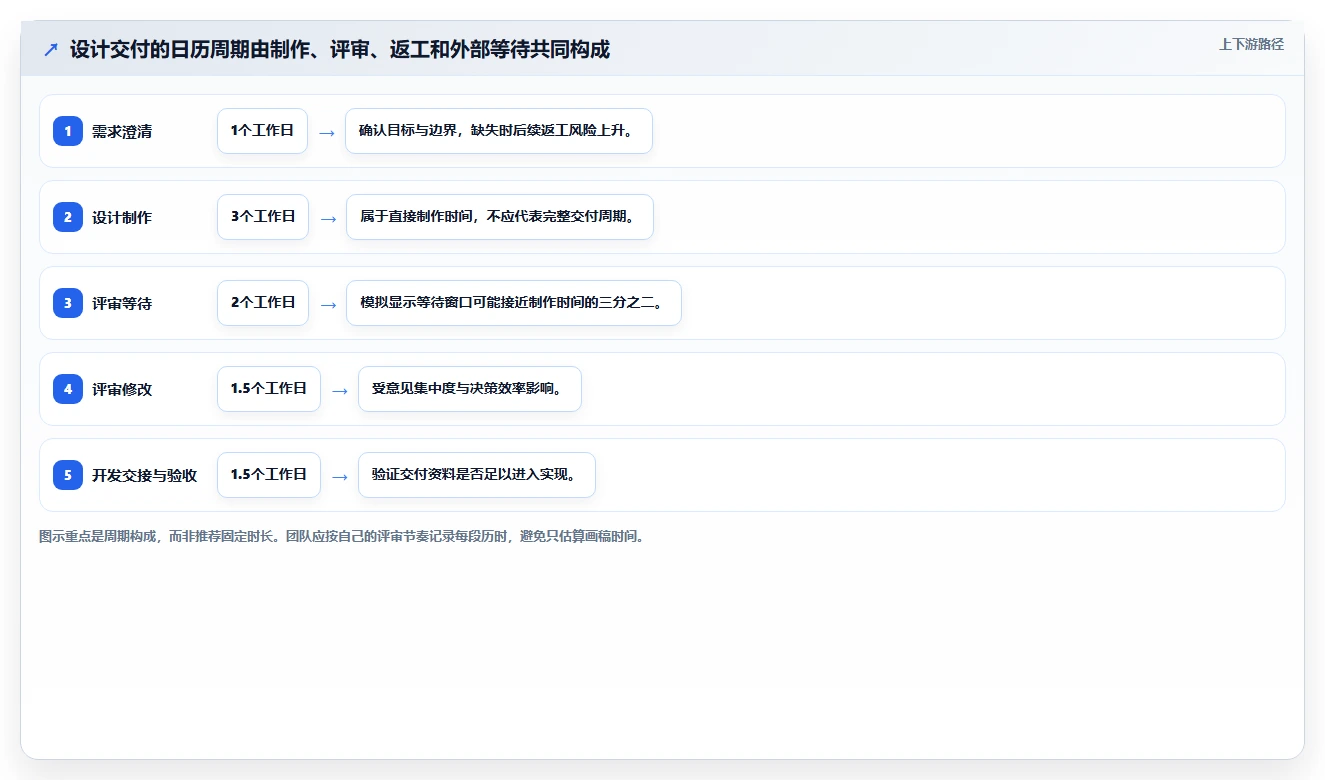The width and height of the screenshot is (1325, 780).
Task: Click the 2个工作日 duration chip
Action: click(263, 303)
